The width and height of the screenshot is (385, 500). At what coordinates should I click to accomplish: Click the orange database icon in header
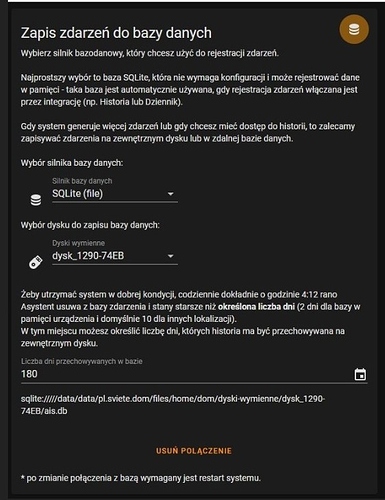[354, 29]
